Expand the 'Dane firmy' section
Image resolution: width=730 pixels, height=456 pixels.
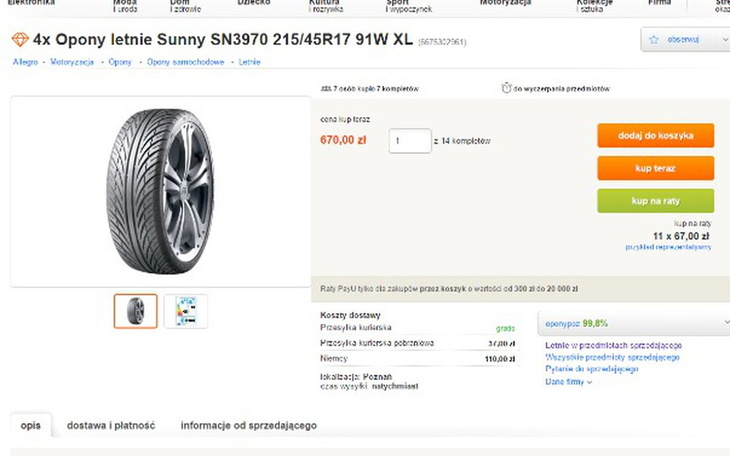point(569,382)
